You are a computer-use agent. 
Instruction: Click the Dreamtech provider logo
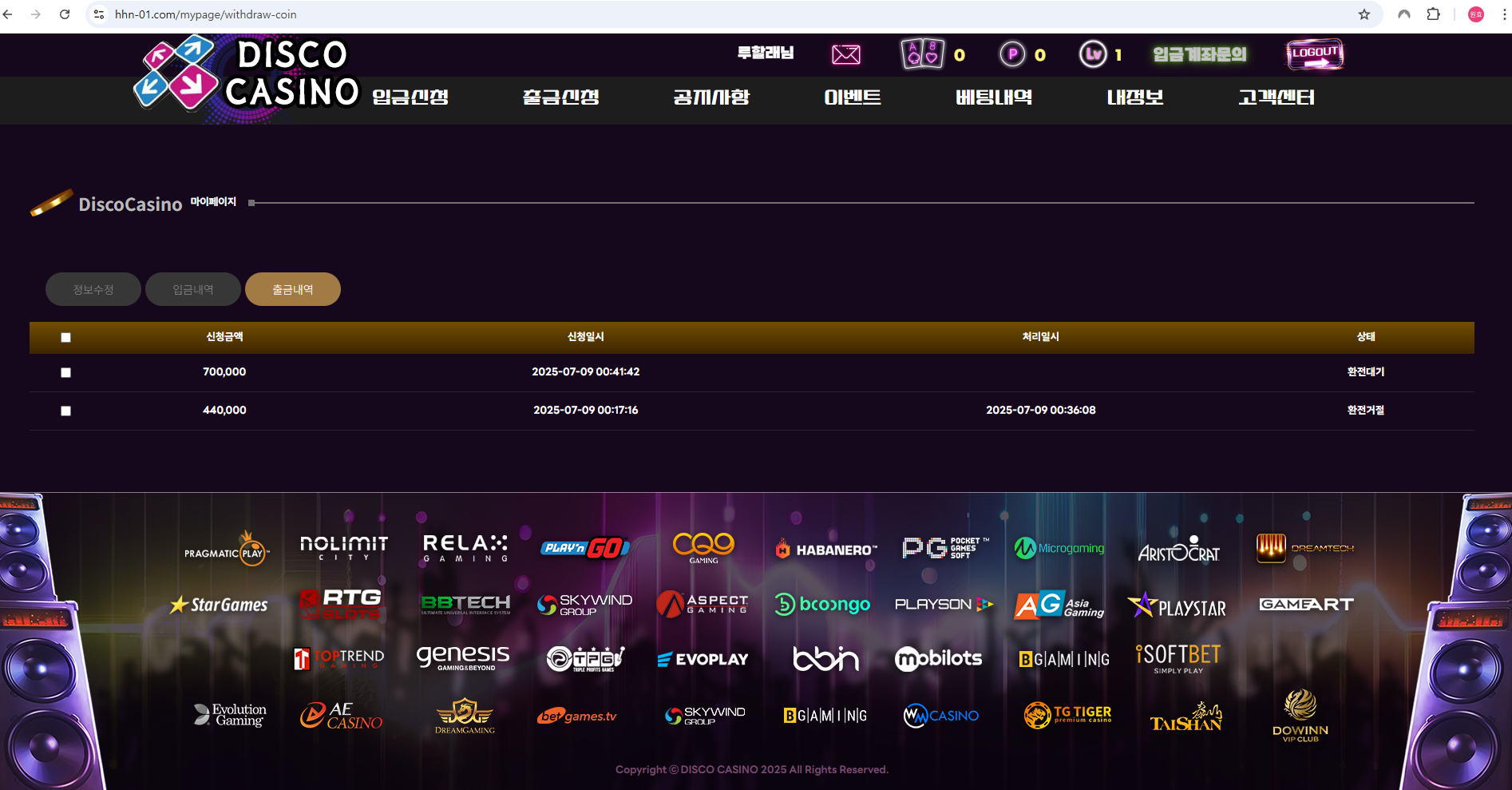coord(1304,549)
